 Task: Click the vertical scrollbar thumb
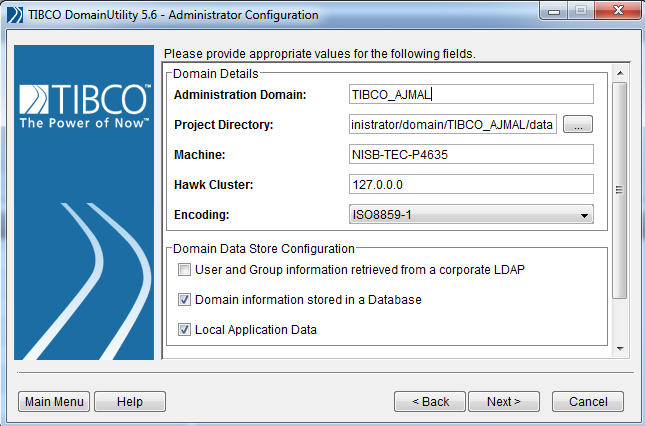pos(620,190)
